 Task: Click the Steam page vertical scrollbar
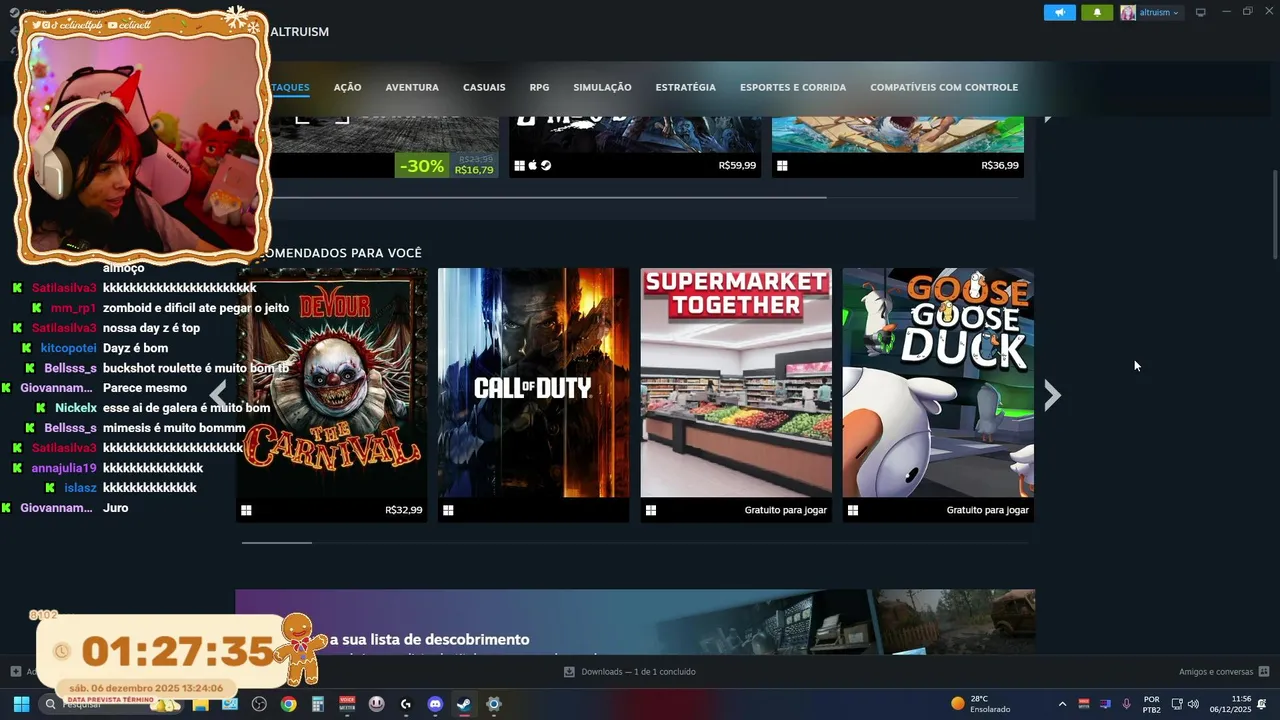pos(1274,215)
